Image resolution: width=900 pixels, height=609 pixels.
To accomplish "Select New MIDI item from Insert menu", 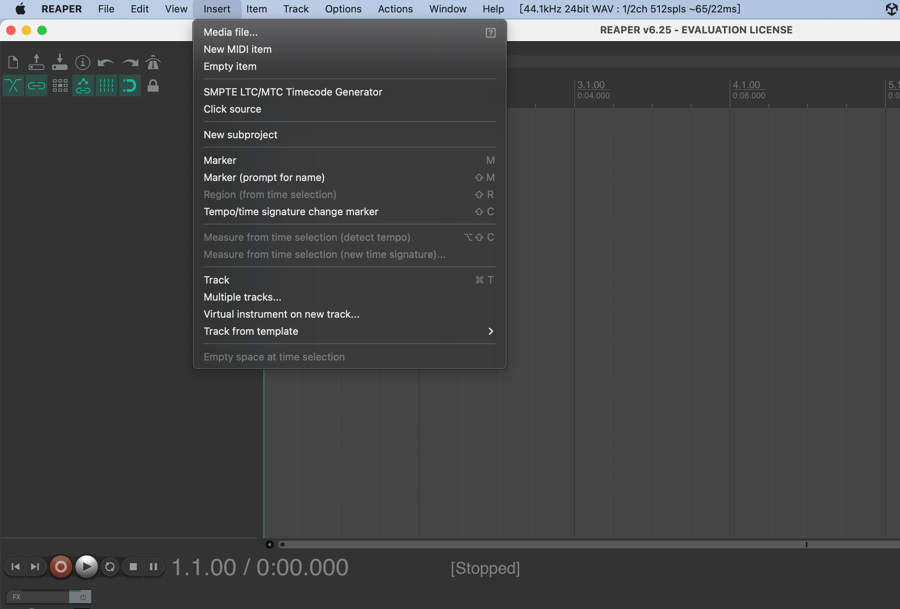I will coord(237,49).
